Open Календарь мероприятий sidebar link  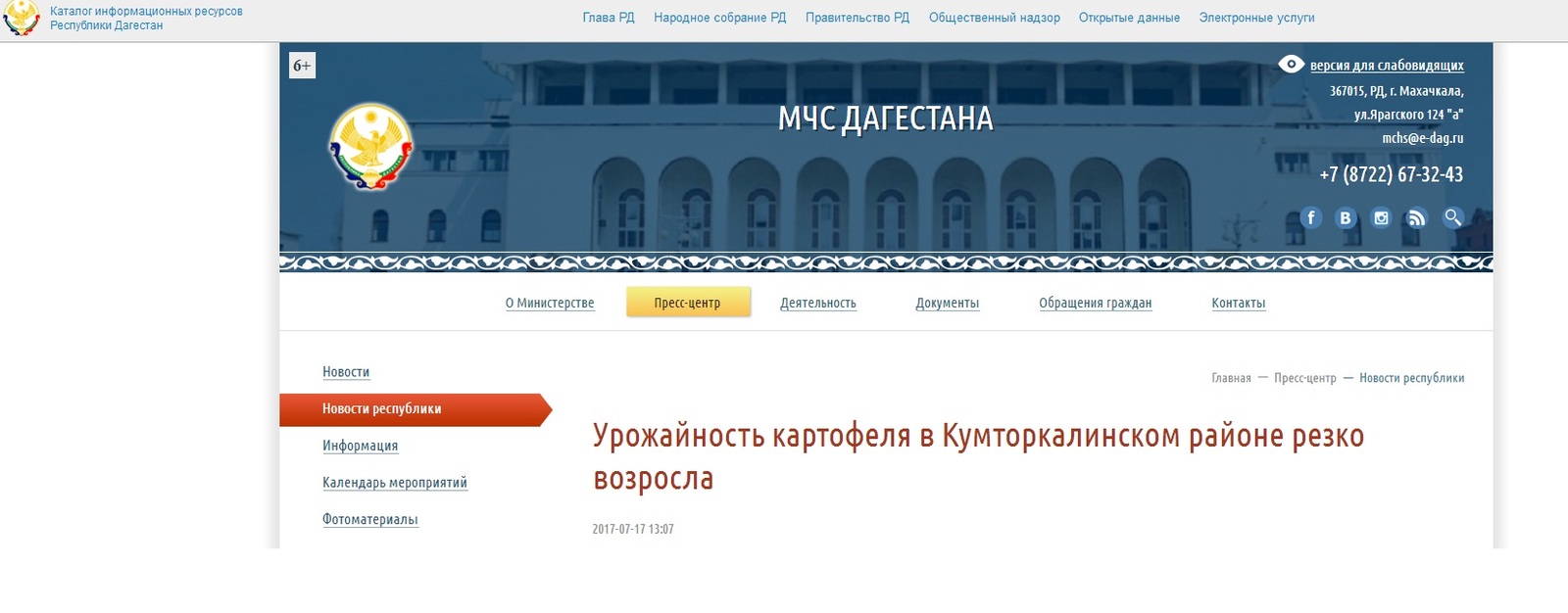[x=395, y=483]
